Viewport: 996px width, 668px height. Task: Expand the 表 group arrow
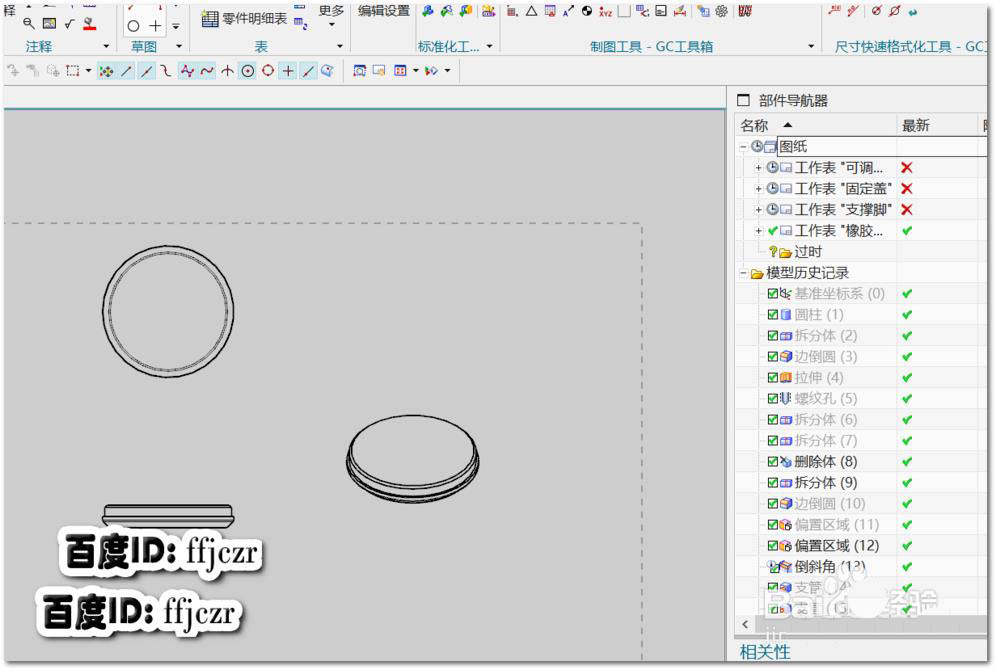pos(340,46)
